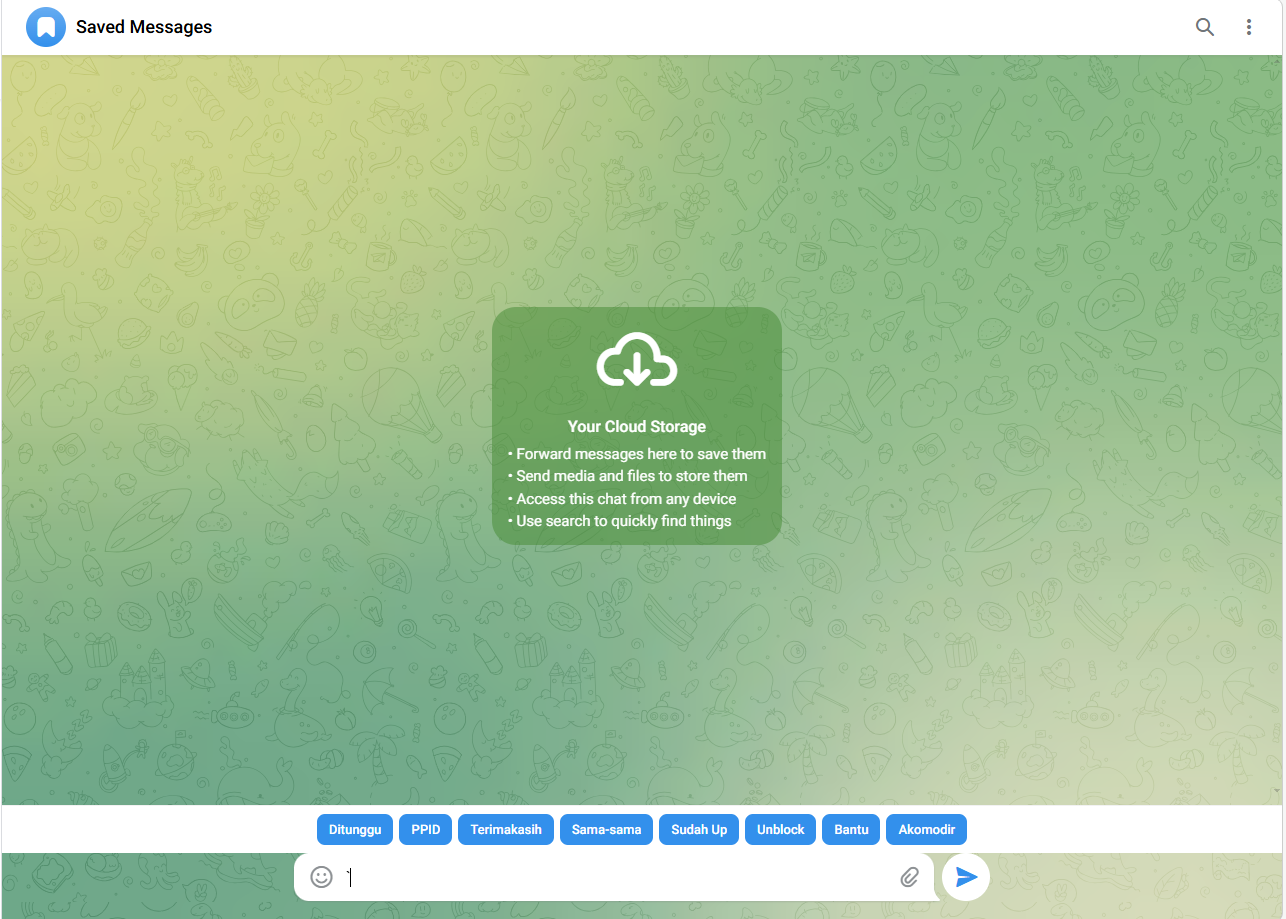The height and width of the screenshot is (919, 1286).
Task: Send message with paper plane button
Action: pyautogui.click(x=966, y=877)
